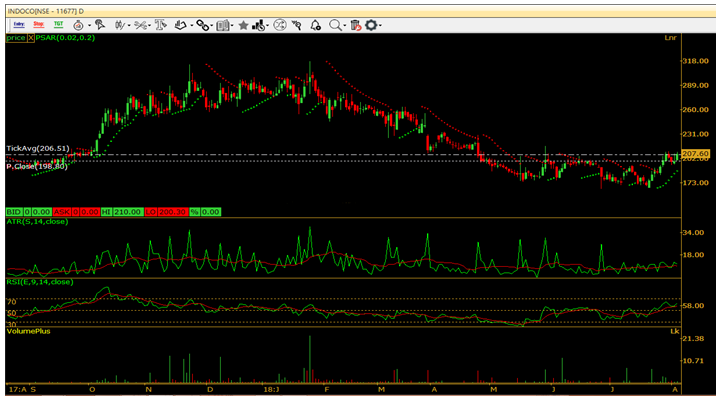Expand the scissors tool dropdown arrow
The image size is (722, 399).
pos(150,25)
